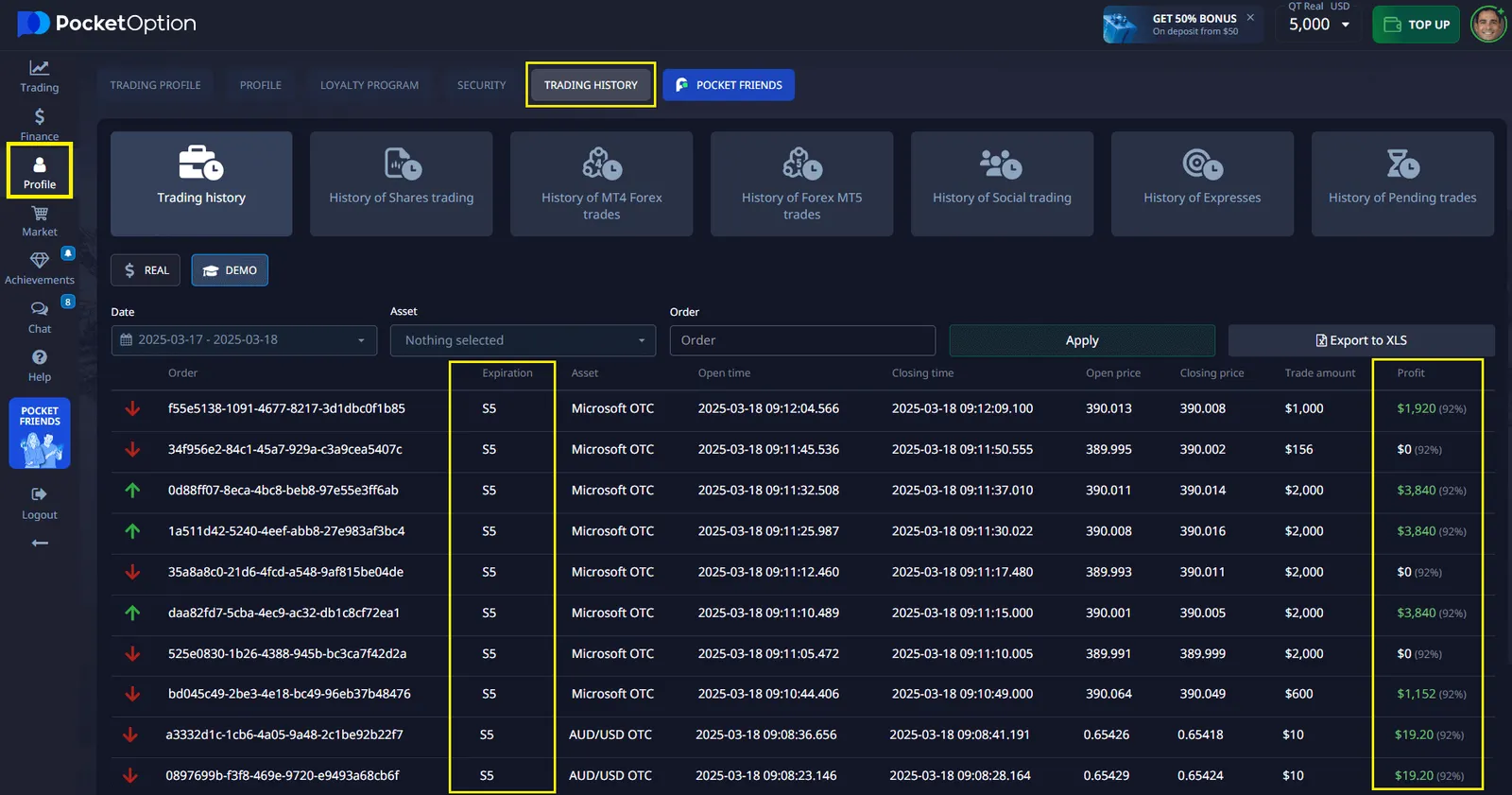This screenshot has width=1512, height=795.
Task: Open the Trading section in sidebar
Action: click(39, 76)
